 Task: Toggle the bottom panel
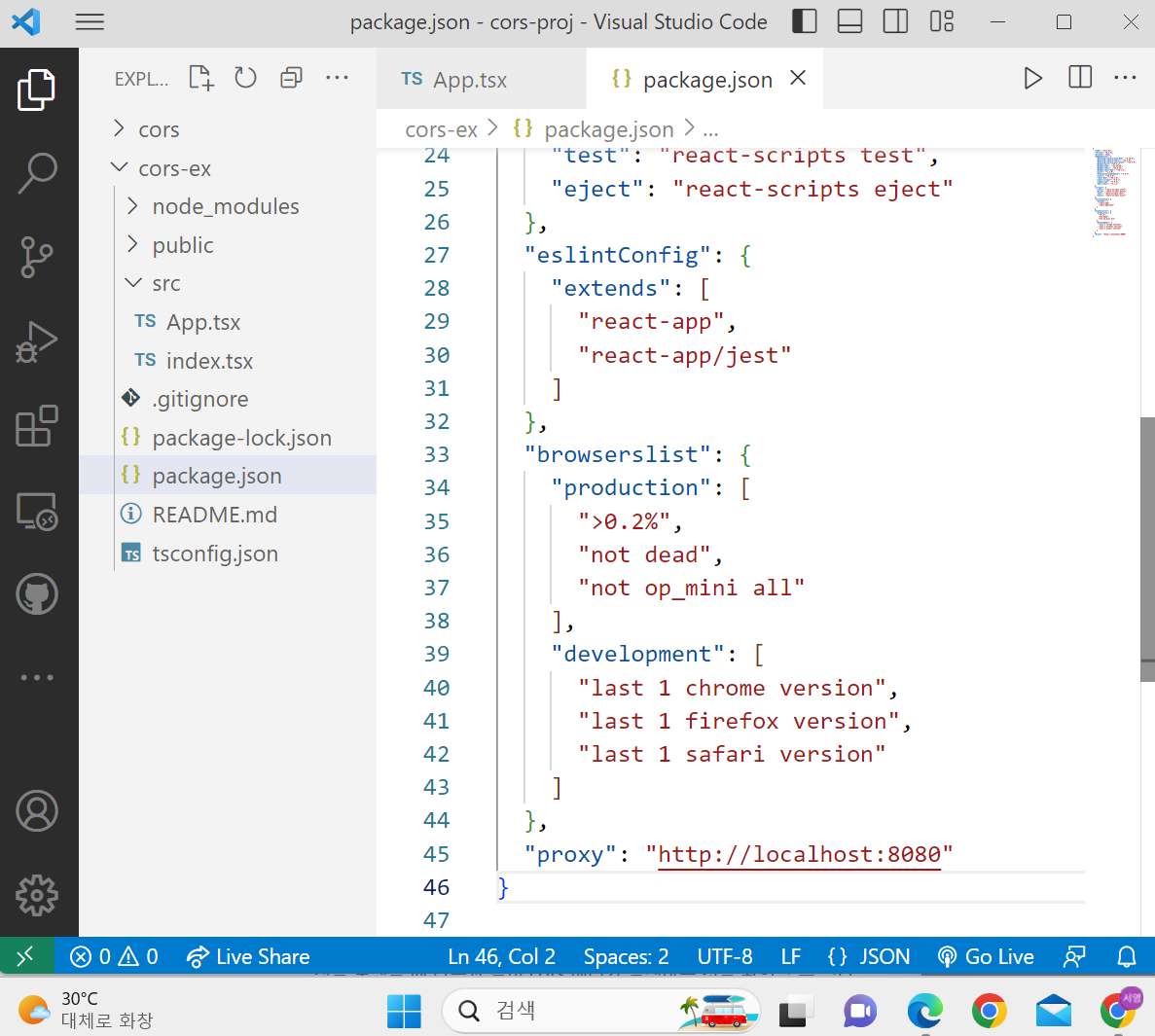point(850,21)
